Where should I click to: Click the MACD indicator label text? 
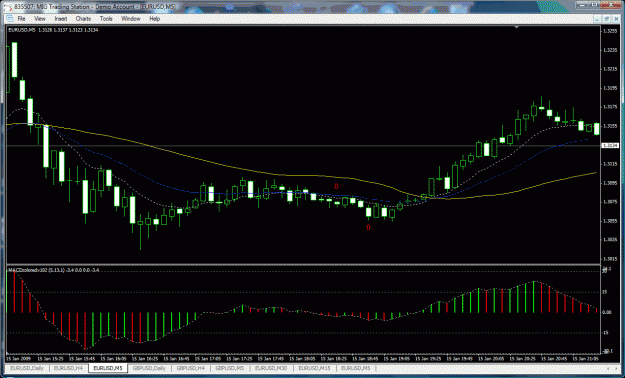53,270
